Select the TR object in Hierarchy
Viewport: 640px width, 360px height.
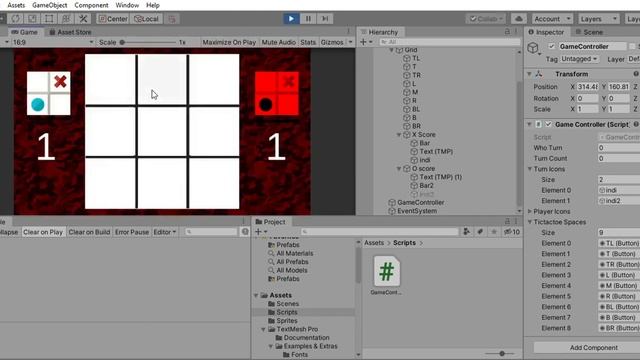click(416, 76)
